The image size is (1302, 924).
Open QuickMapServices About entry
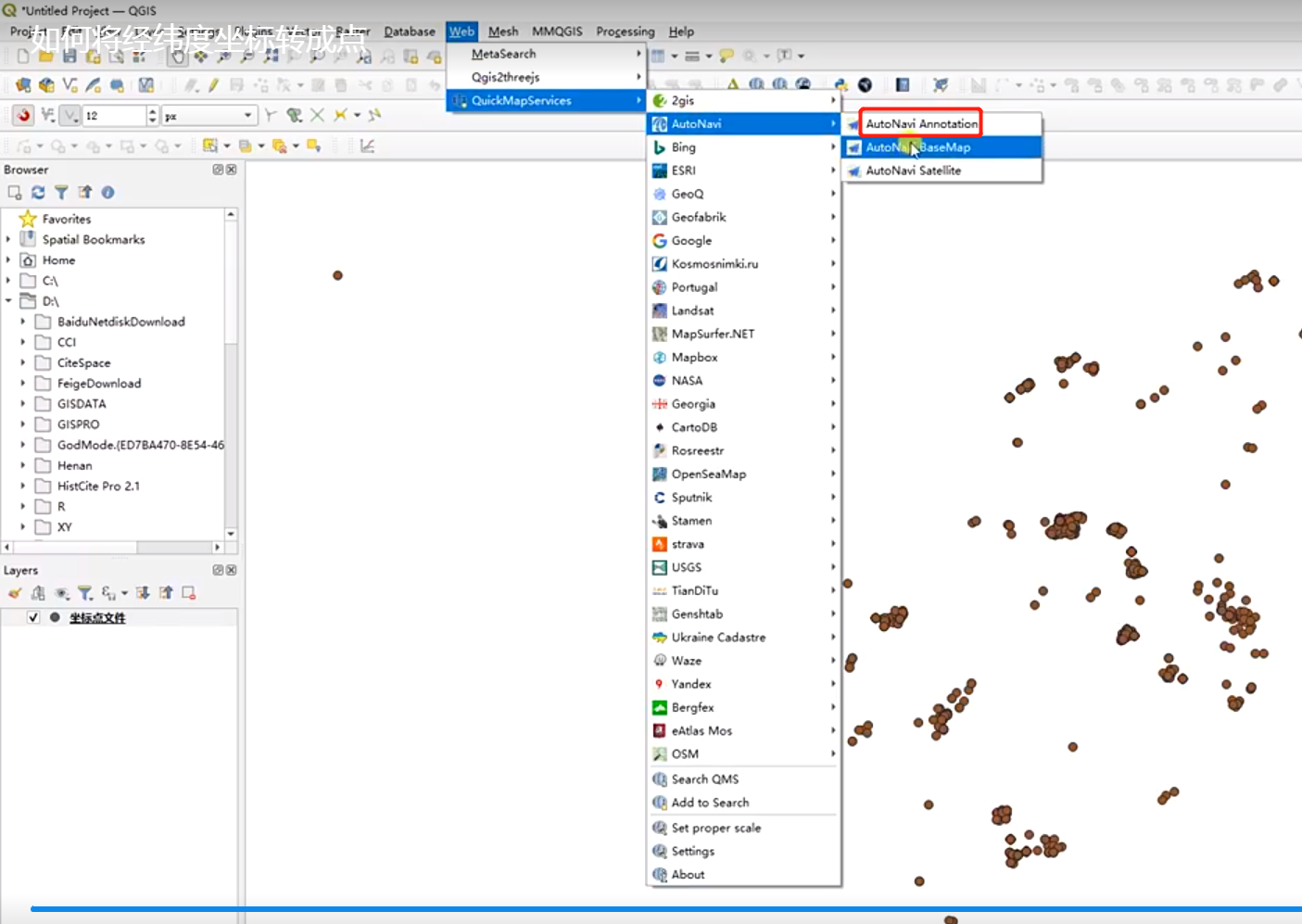point(743,874)
